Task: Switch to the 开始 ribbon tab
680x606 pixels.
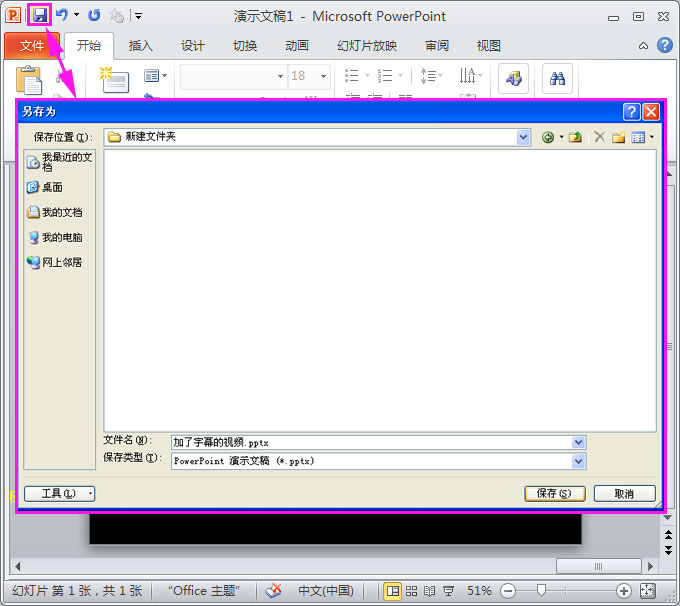Action: point(89,46)
